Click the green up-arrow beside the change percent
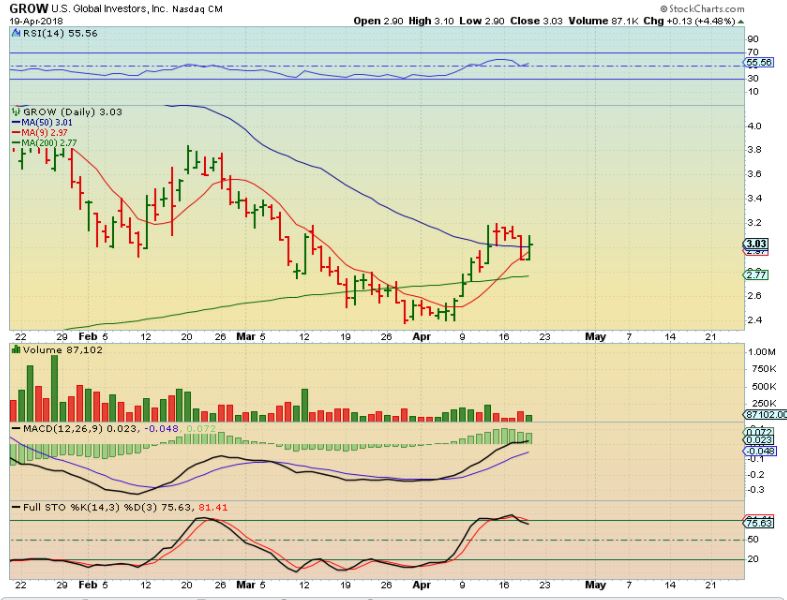 point(741,22)
